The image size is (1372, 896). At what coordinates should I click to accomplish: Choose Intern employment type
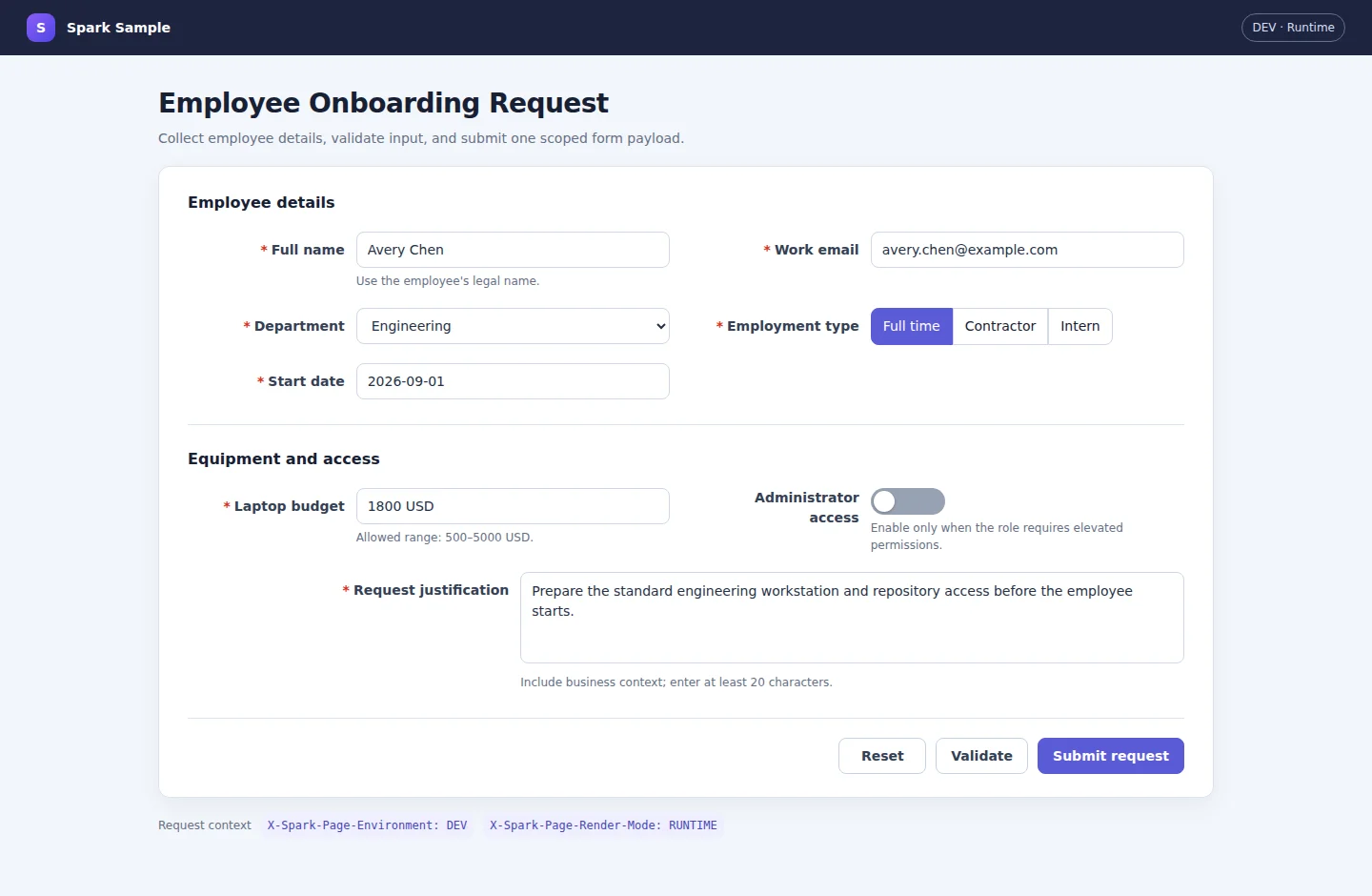1079,326
